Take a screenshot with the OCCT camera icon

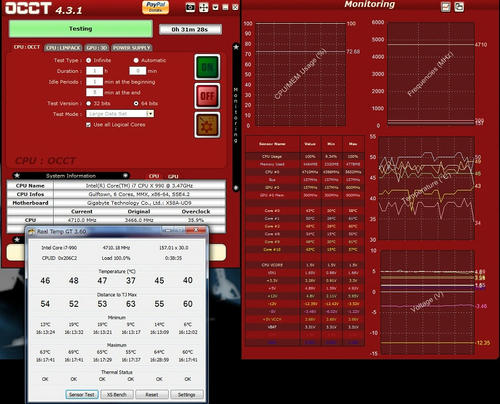click(x=190, y=7)
